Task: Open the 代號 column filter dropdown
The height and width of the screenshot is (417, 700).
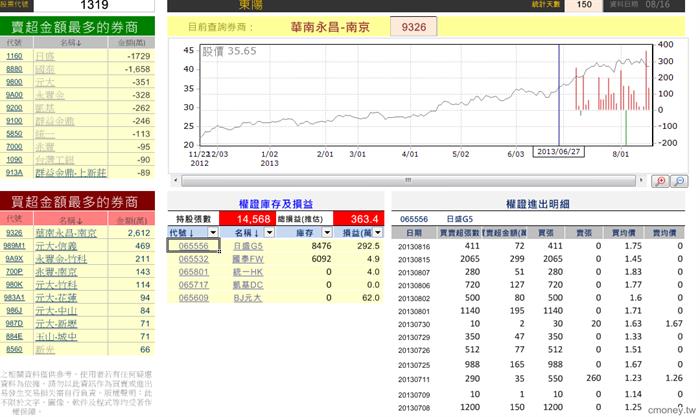Action: pos(213,232)
